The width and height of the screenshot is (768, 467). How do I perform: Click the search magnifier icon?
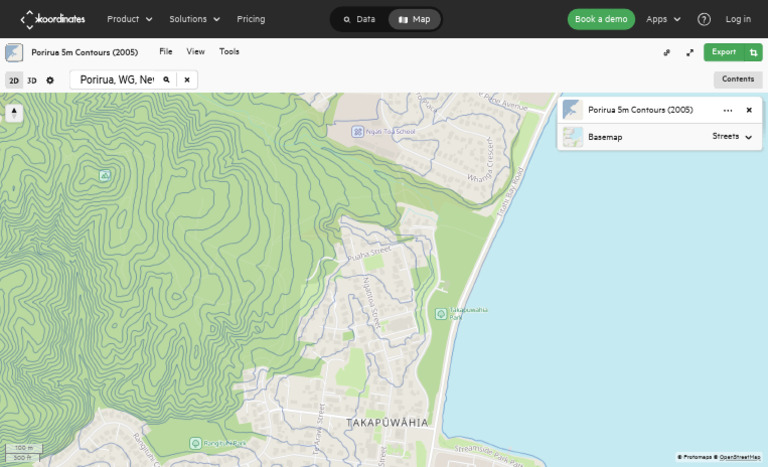click(167, 79)
